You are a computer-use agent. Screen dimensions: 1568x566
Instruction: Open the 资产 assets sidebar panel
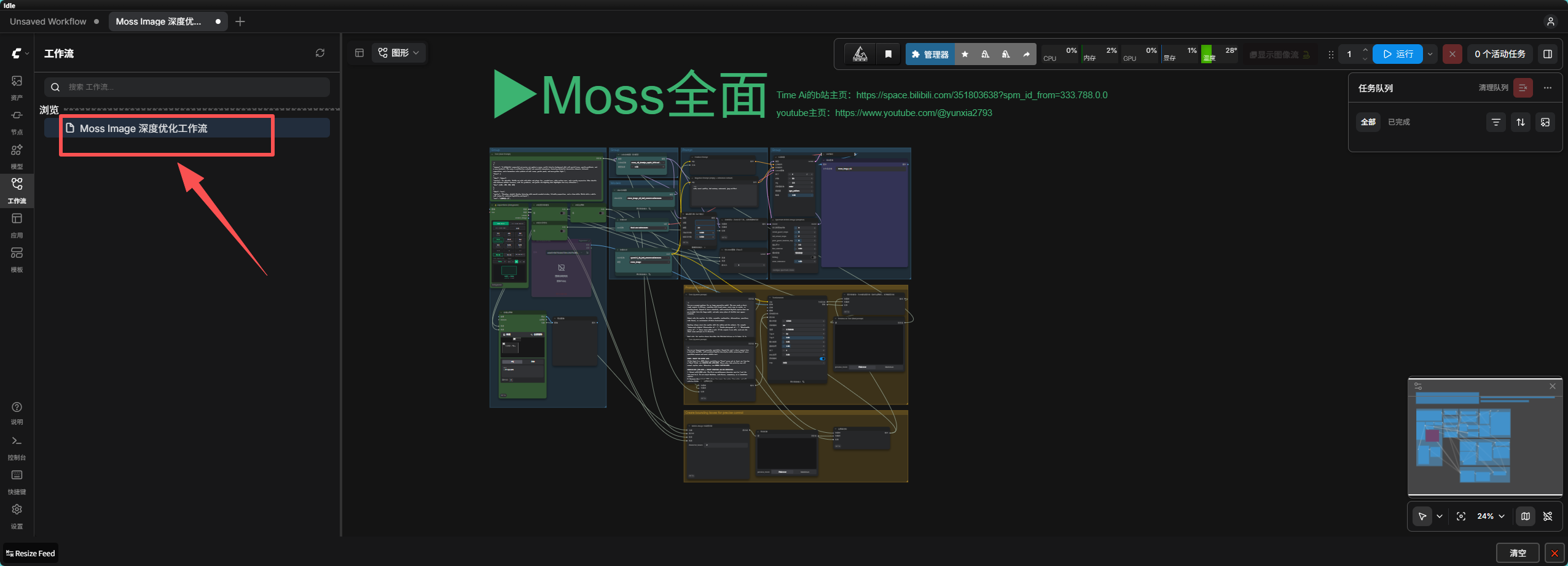point(17,87)
